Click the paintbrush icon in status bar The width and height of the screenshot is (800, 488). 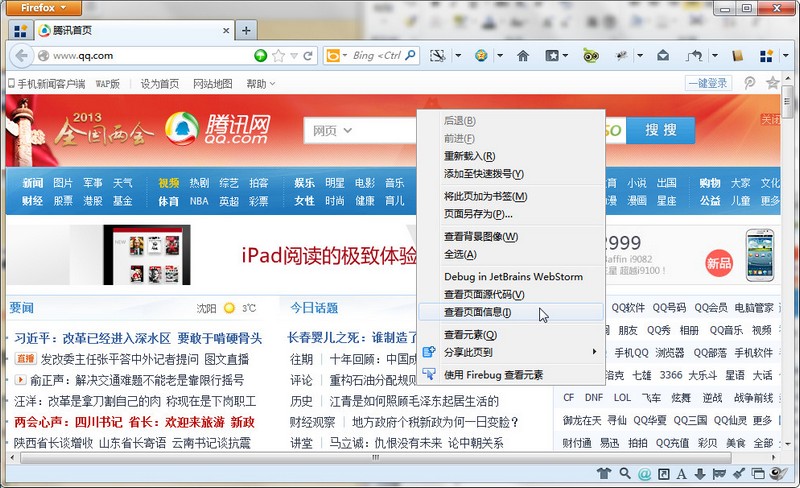pyautogui.click(x=739, y=474)
